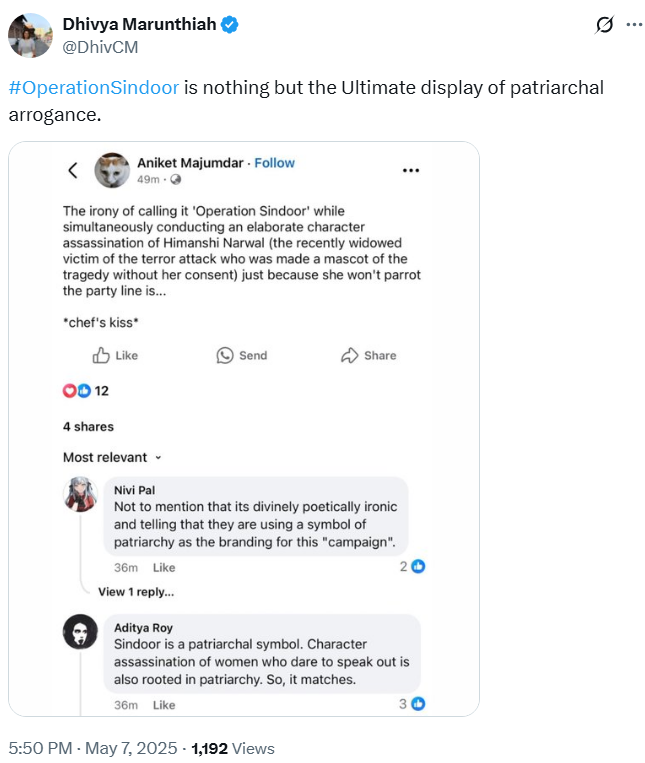
Task: Click the tweet timestamp 5:50 PM May 7, 2025
Action: (92, 748)
